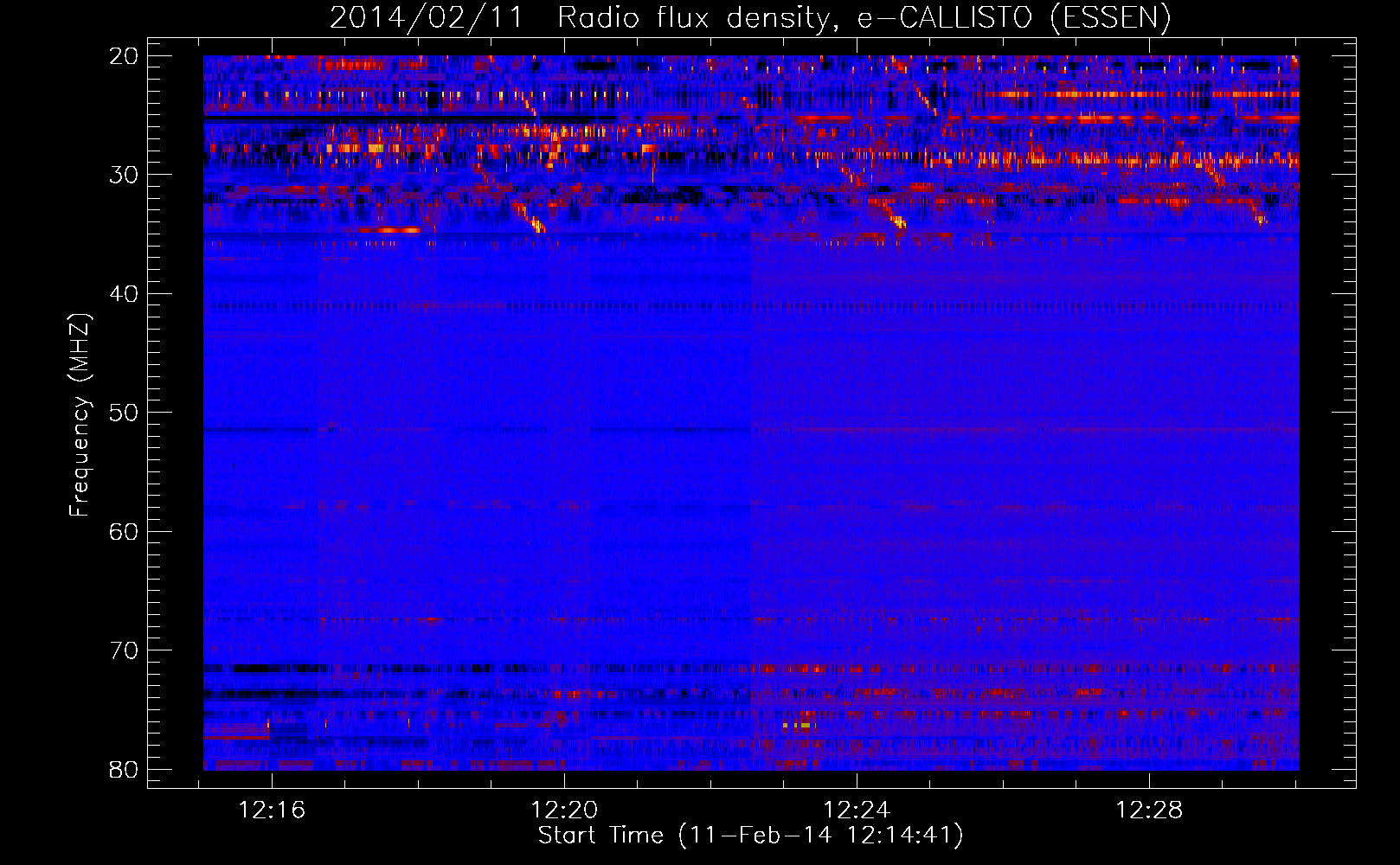
Task: Click the 12:20 time tick label
Action: click(x=564, y=811)
